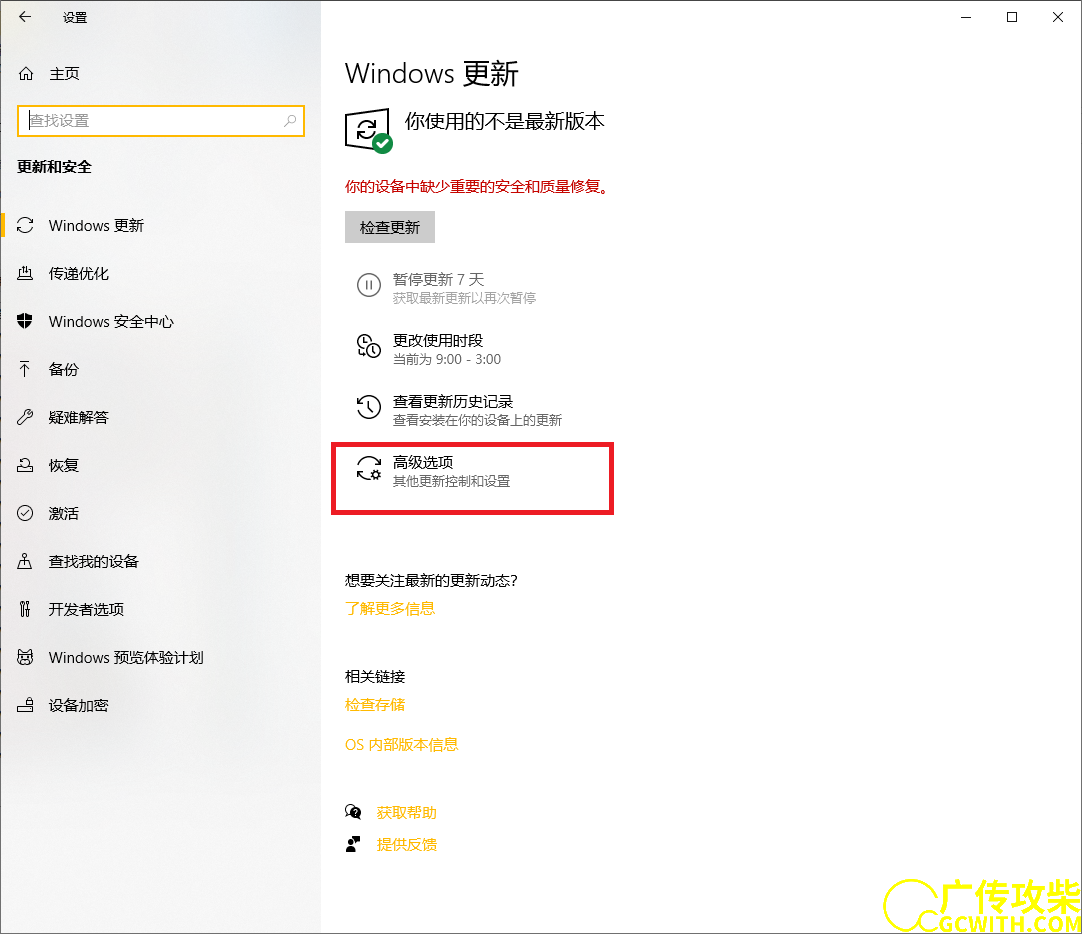1082x934 pixels.
Task: Click the history icon for 查看更新历史记录
Action: (368, 407)
